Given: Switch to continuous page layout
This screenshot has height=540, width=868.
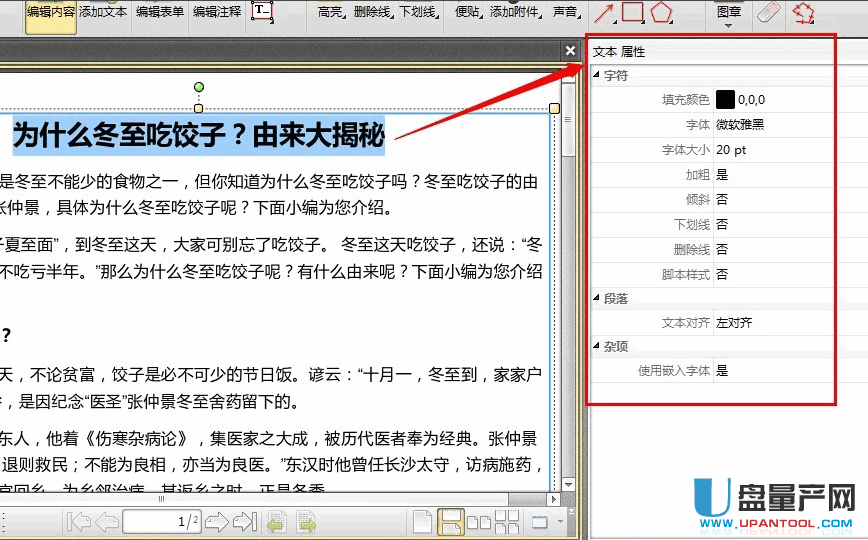Looking at the screenshot, I should (x=451, y=521).
